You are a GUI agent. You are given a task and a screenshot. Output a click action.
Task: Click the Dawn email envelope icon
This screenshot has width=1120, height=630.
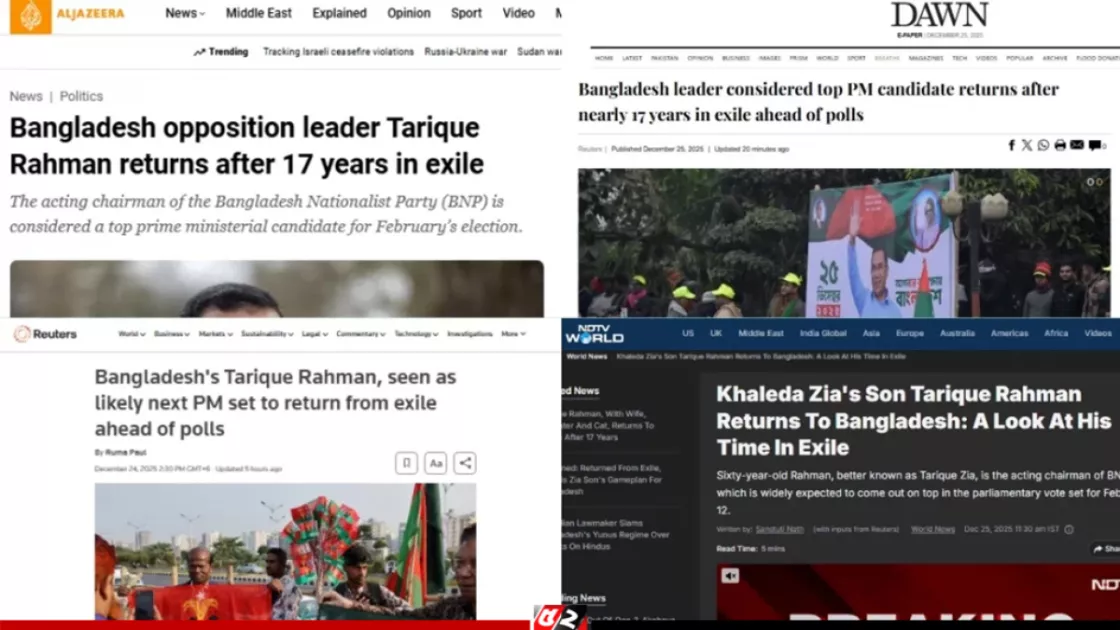point(1076,146)
